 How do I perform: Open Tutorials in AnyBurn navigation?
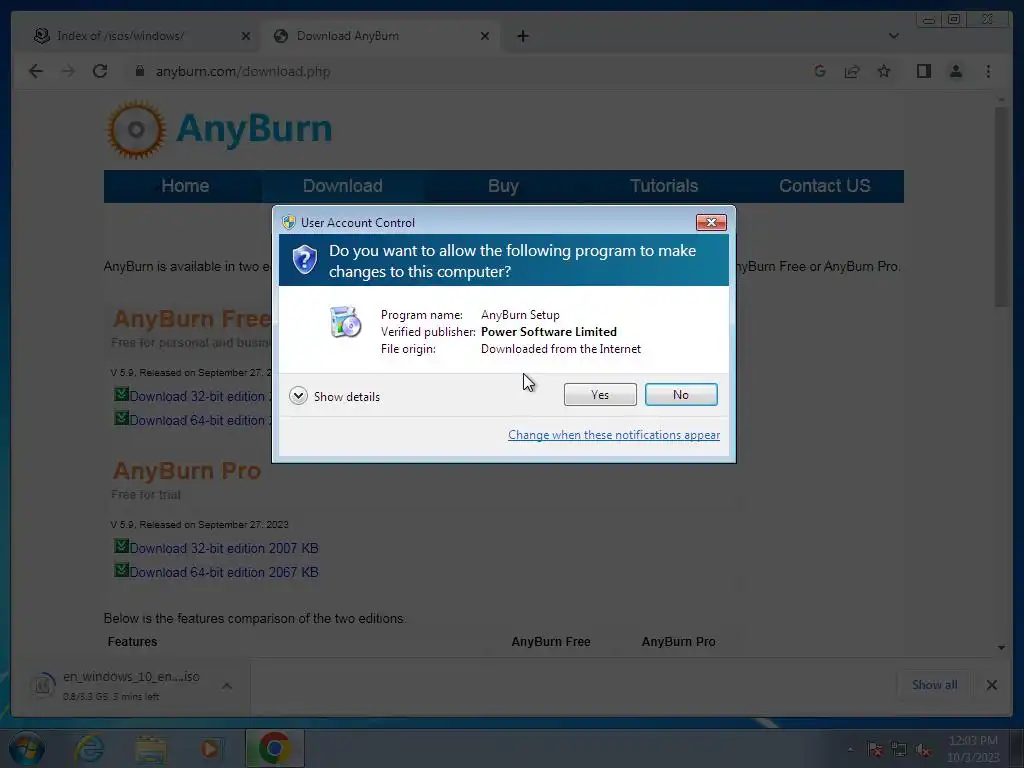click(664, 186)
